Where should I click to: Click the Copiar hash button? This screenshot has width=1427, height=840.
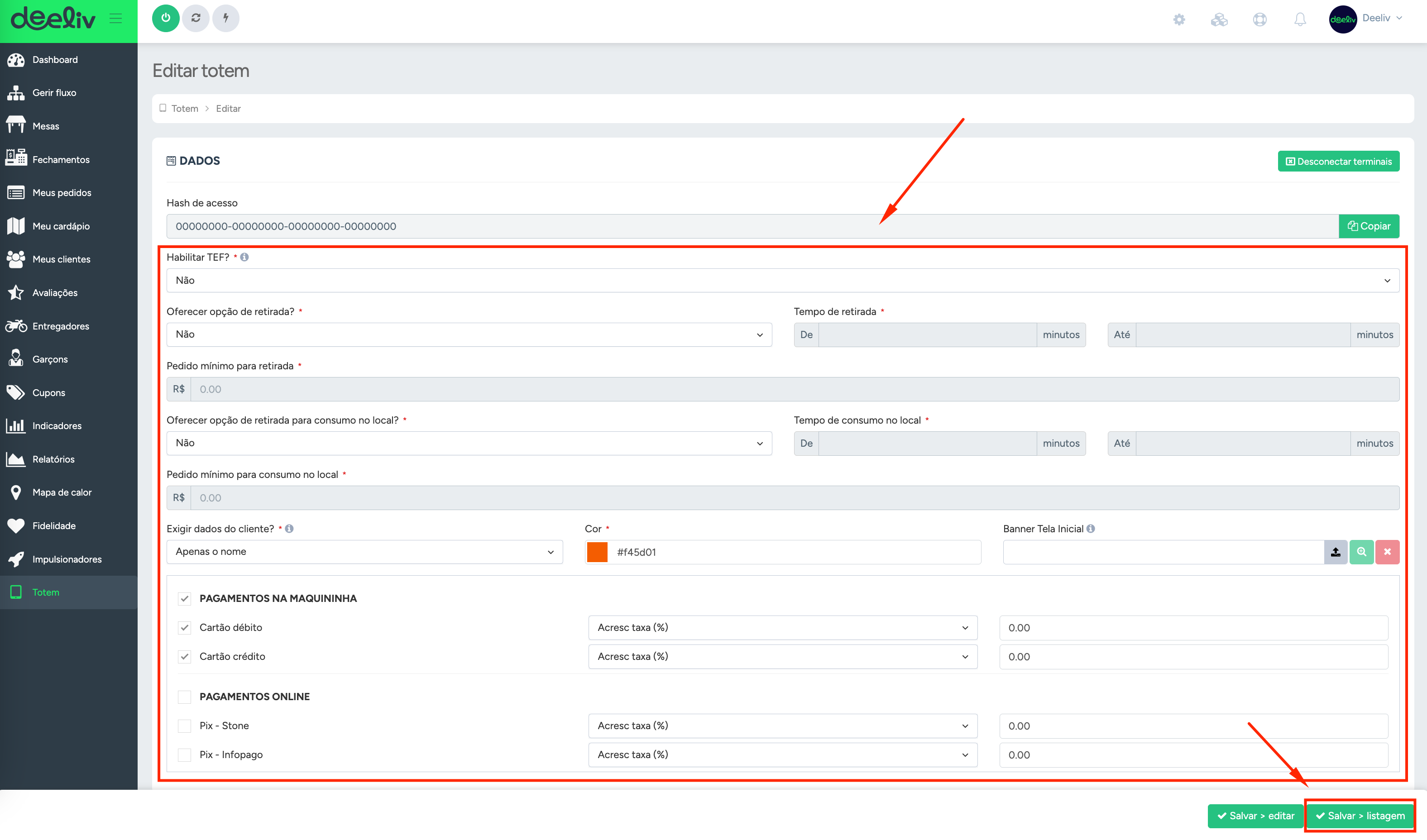(1369, 226)
